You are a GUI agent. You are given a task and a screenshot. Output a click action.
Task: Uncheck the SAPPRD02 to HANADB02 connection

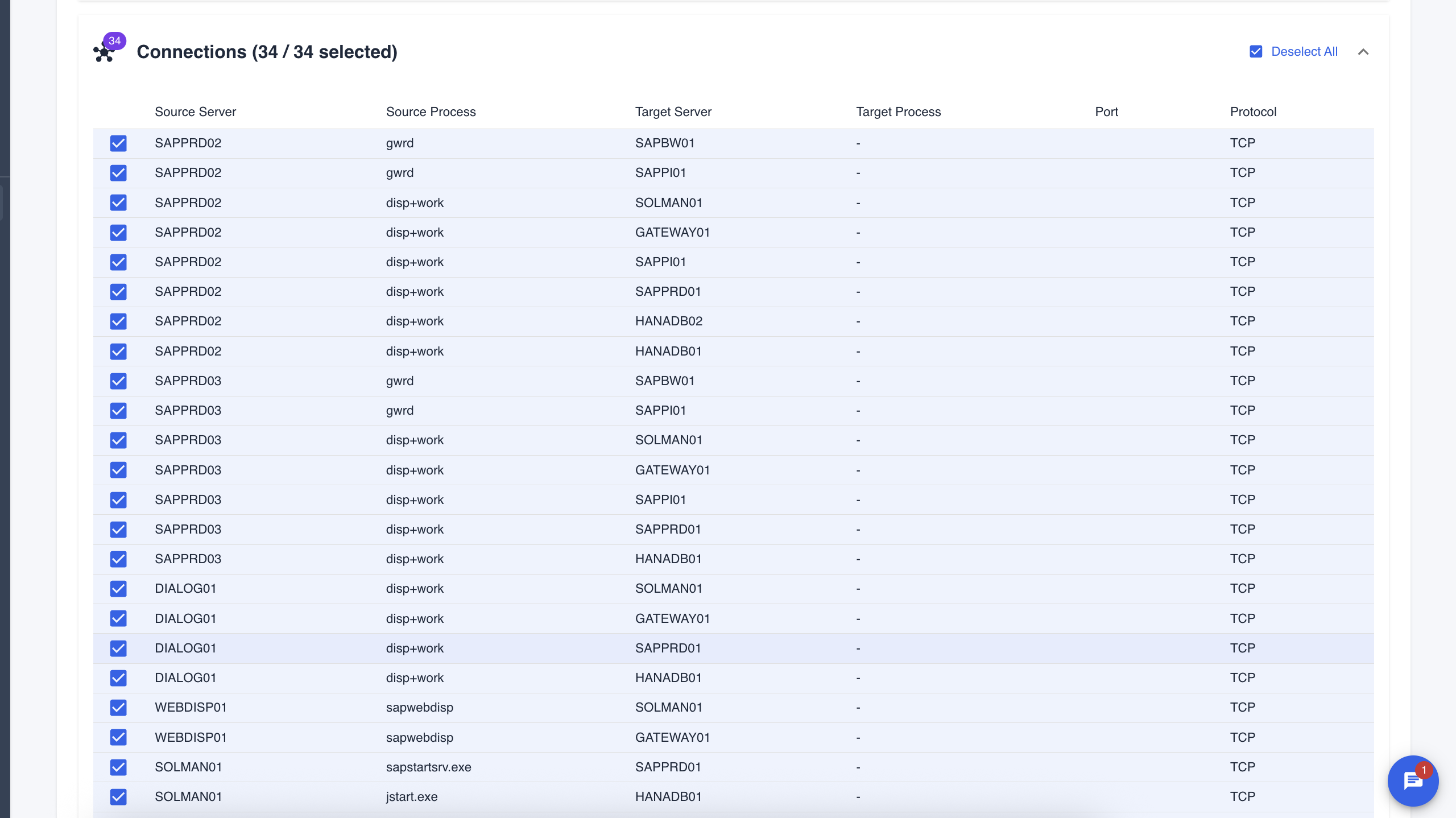point(118,321)
